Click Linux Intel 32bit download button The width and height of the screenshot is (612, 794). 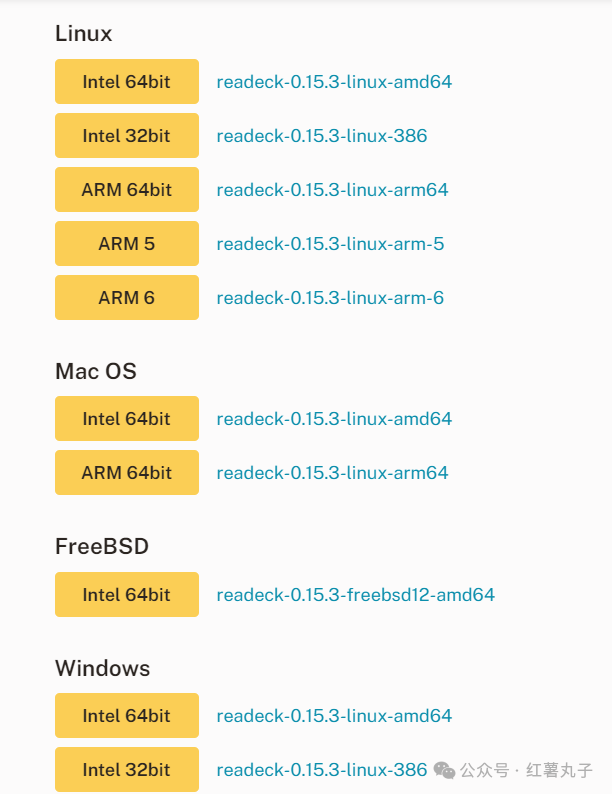(127, 136)
